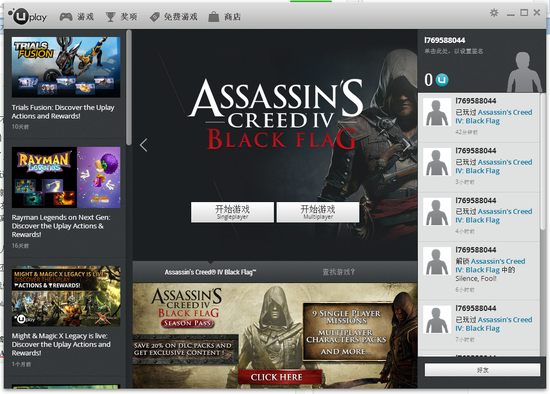Screen dimensions: 550x394
Task: Click the status text to set a signature
Action: point(454,51)
